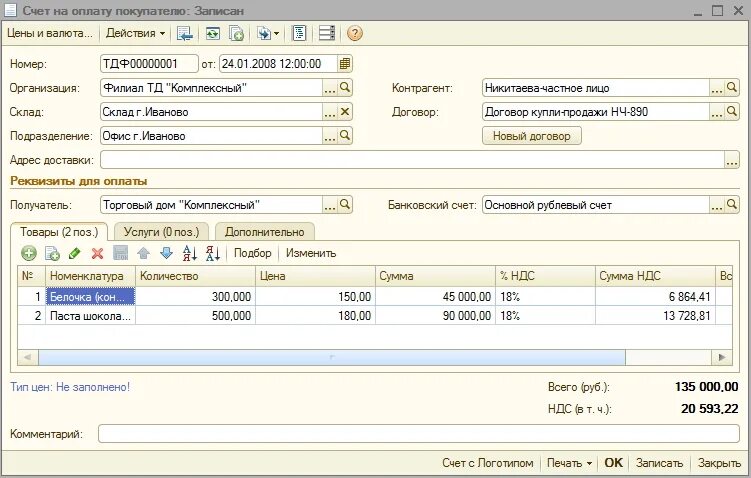
Task: Move the row up with arrow icon
Action: pyautogui.click(x=143, y=253)
